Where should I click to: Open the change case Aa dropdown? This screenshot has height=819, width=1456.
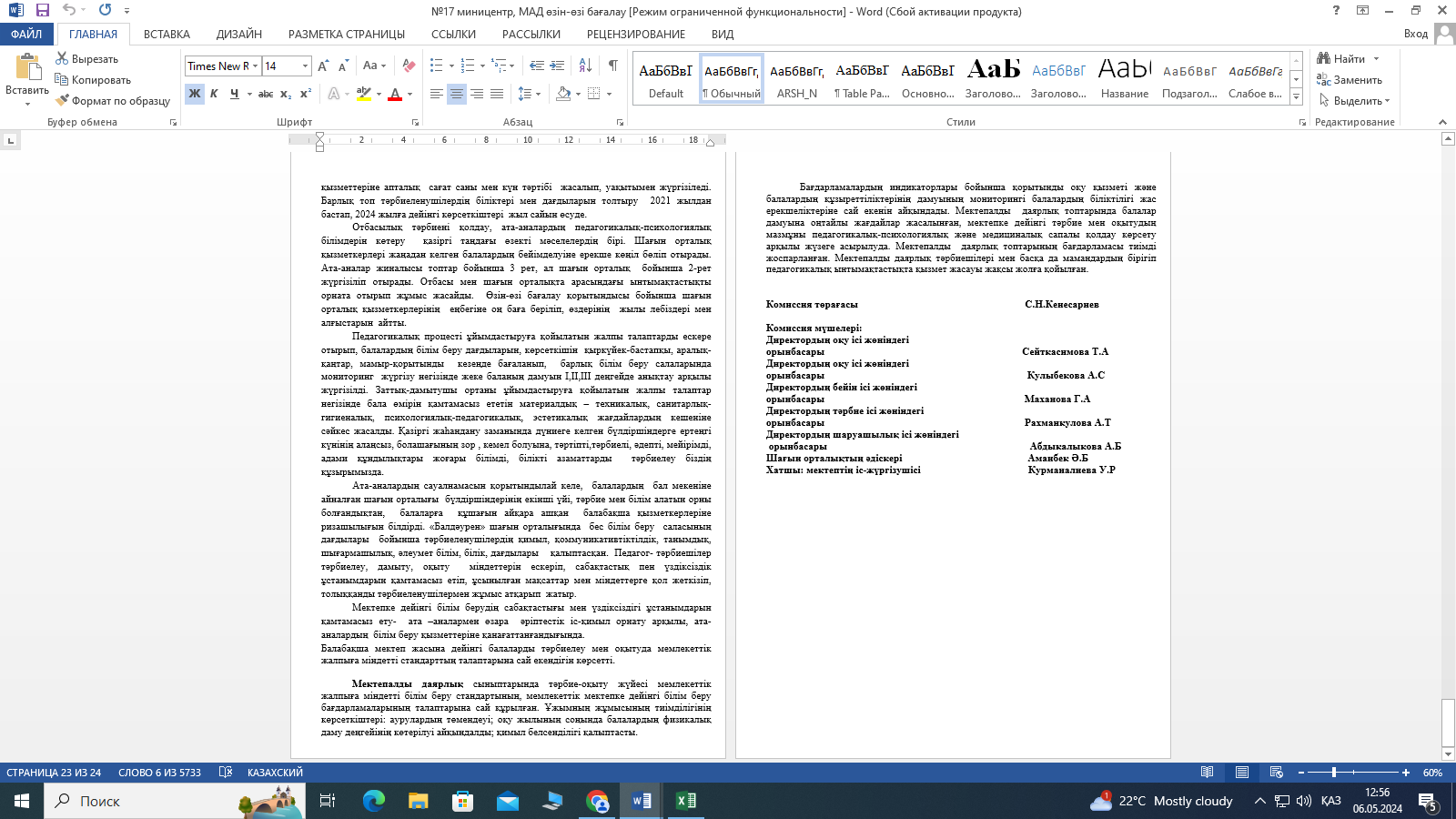point(374,66)
